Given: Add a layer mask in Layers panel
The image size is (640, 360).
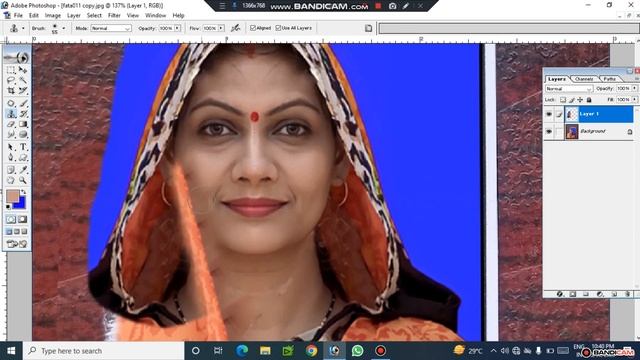Looking at the screenshot, I should click(x=573, y=294).
